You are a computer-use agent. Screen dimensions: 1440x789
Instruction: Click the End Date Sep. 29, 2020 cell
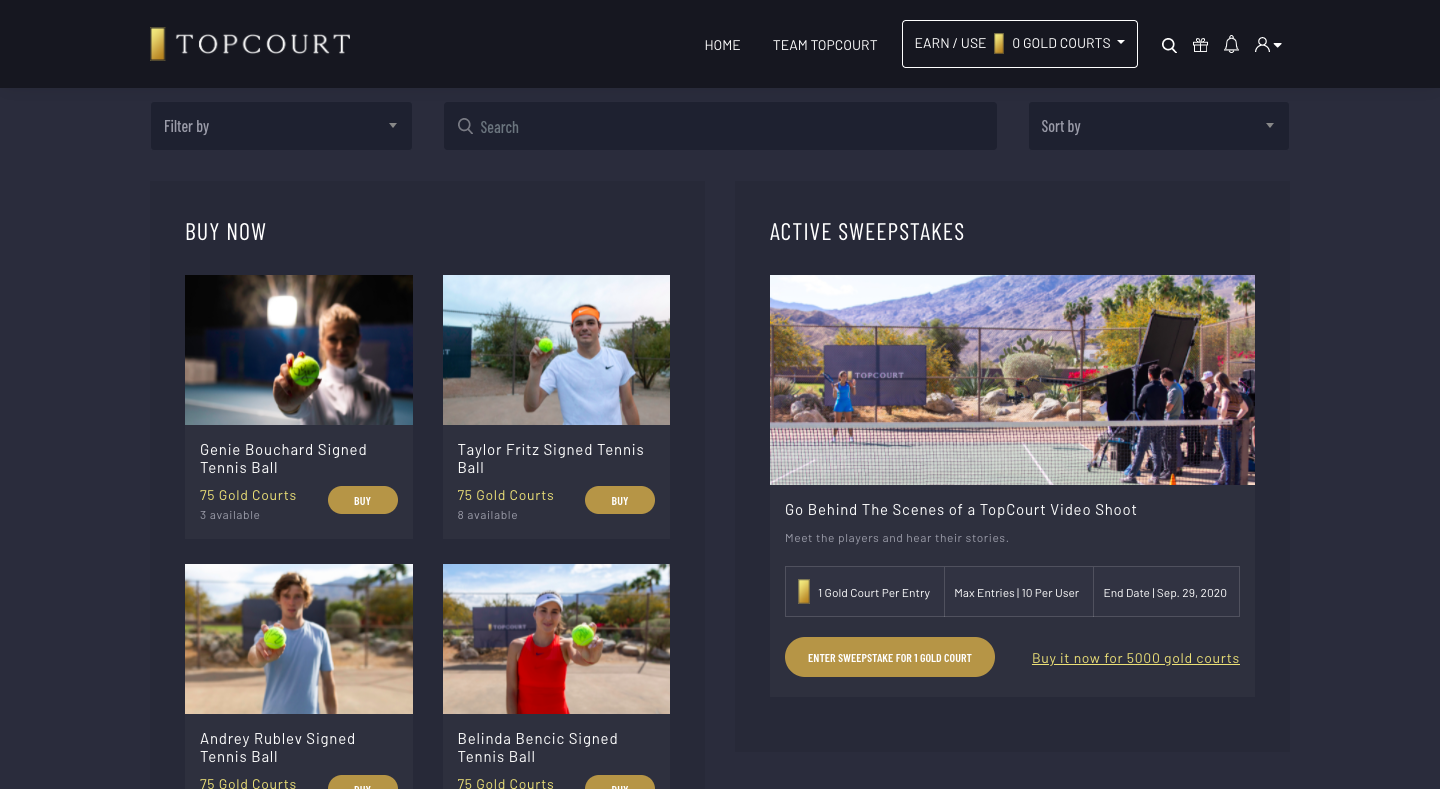[x=1165, y=592]
